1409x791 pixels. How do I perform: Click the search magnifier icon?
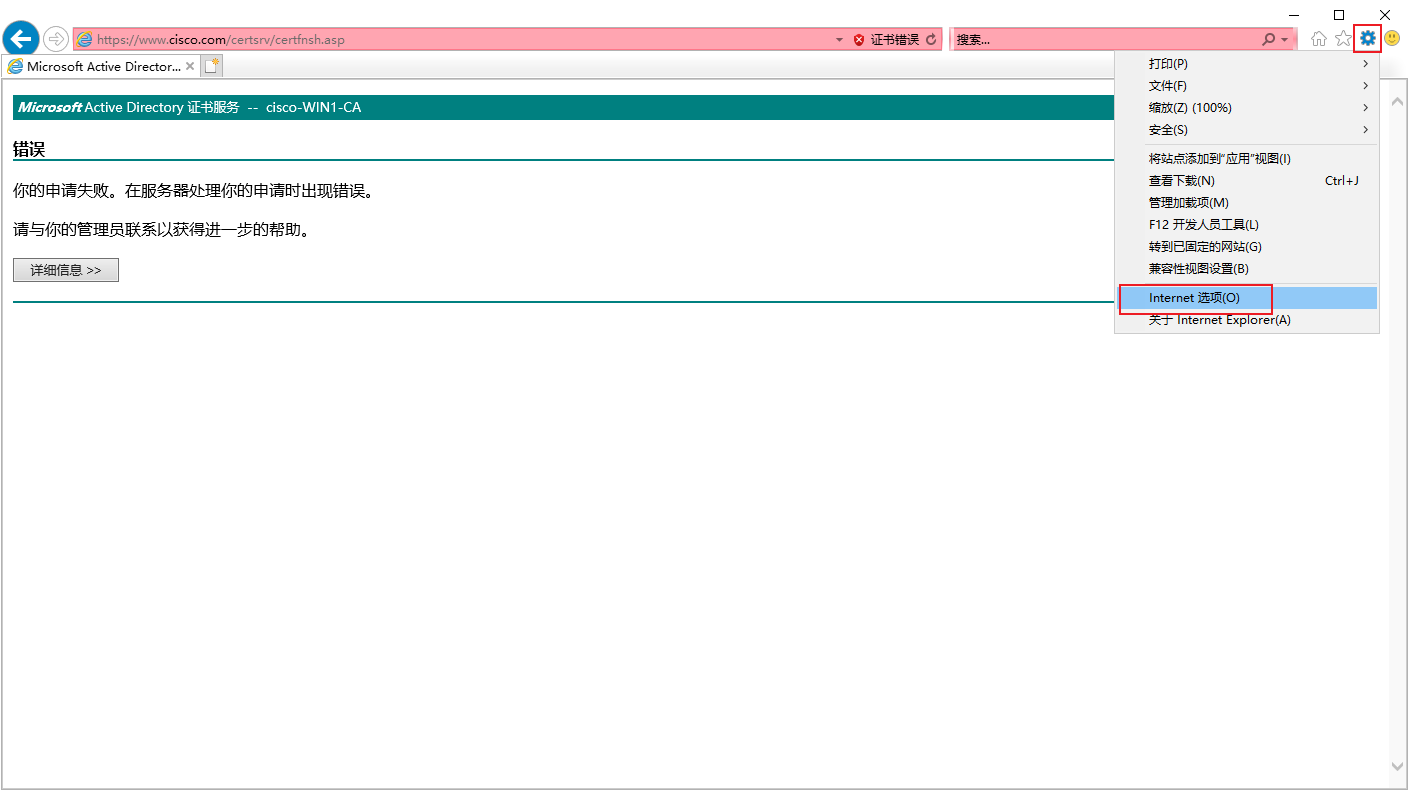tap(1269, 40)
